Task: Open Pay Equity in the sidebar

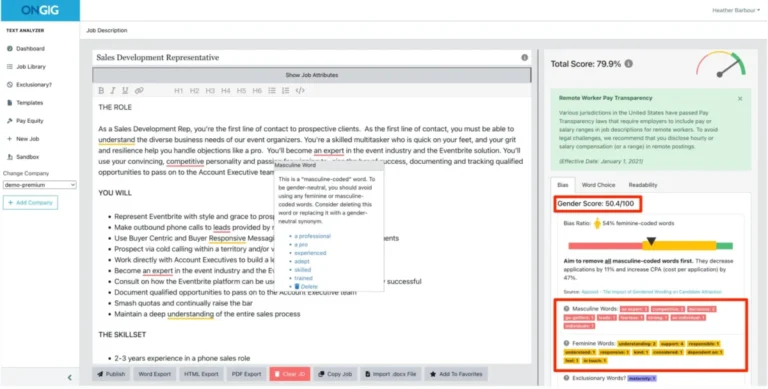Action: click(29, 121)
